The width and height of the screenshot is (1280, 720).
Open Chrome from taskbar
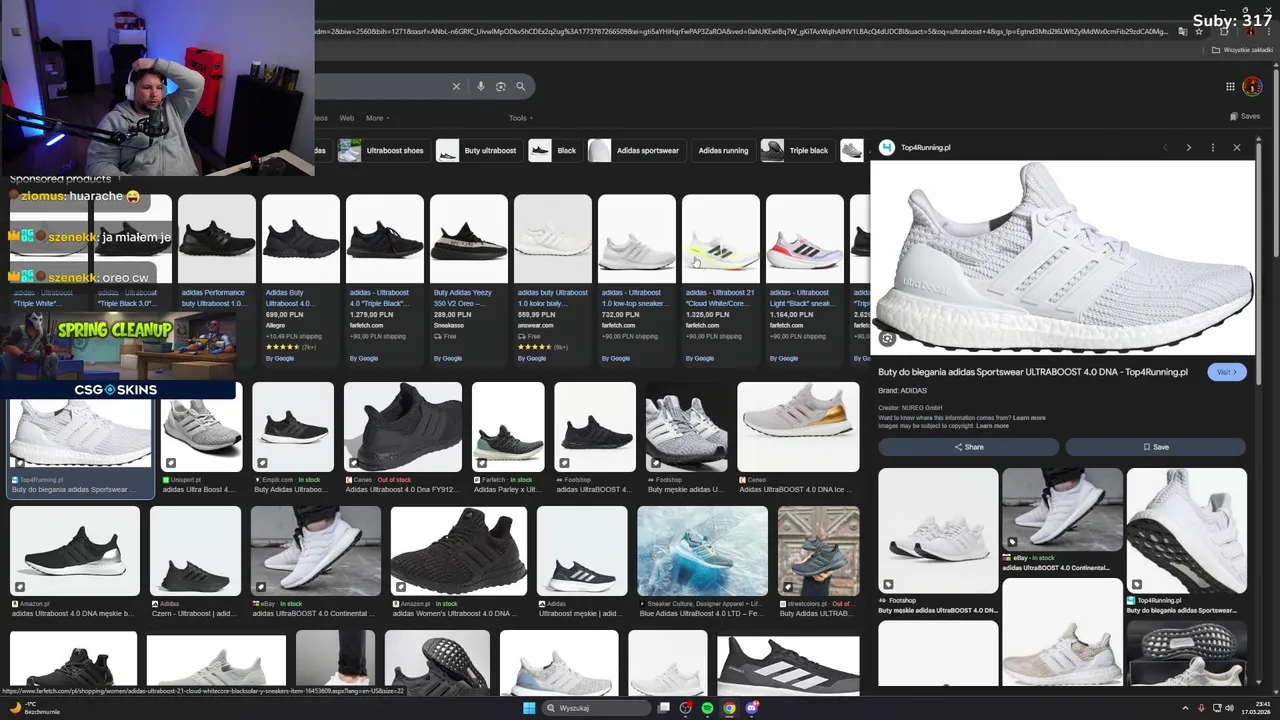pos(729,708)
